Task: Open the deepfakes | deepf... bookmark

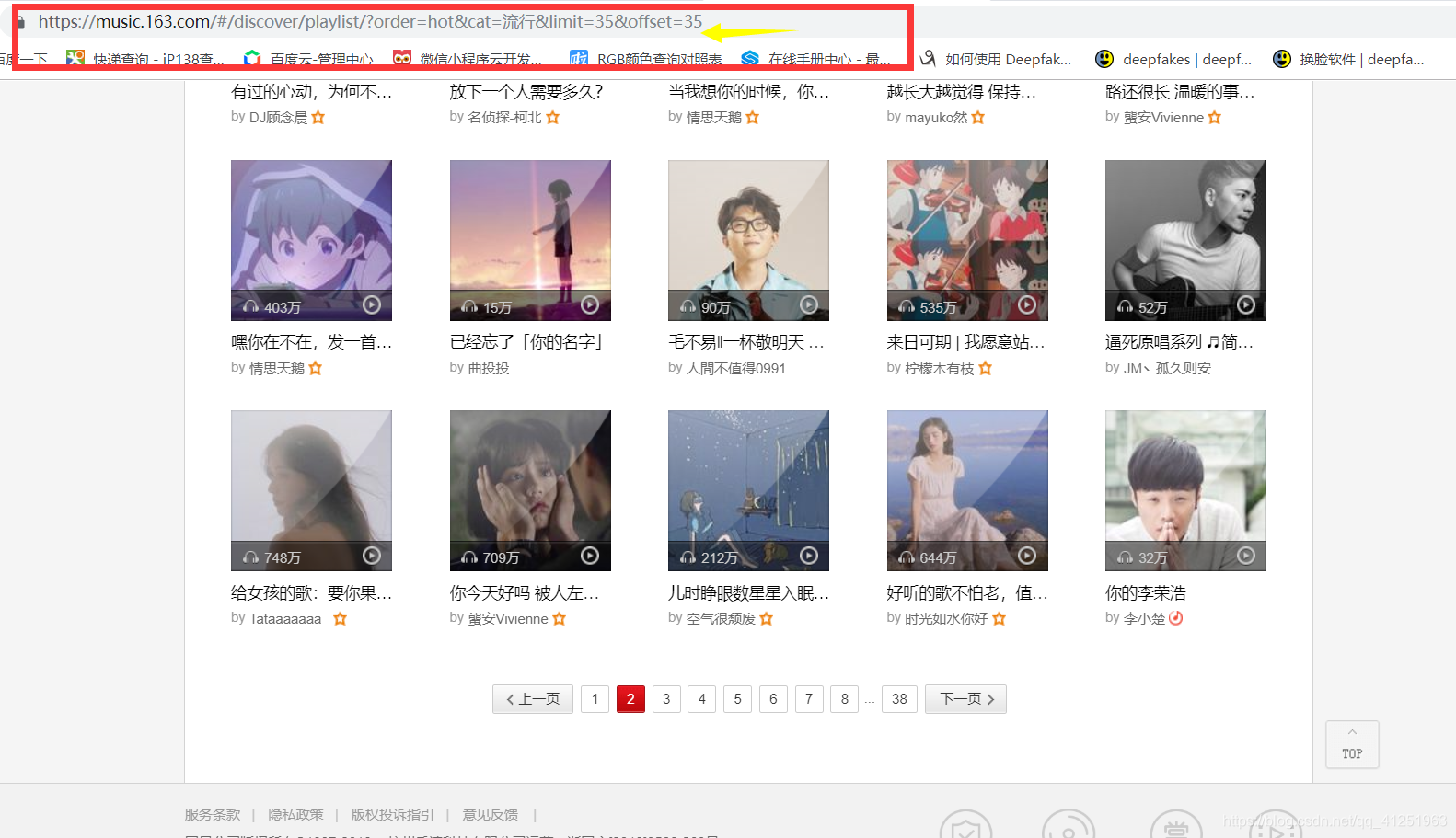Action: pyautogui.click(x=1173, y=59)
